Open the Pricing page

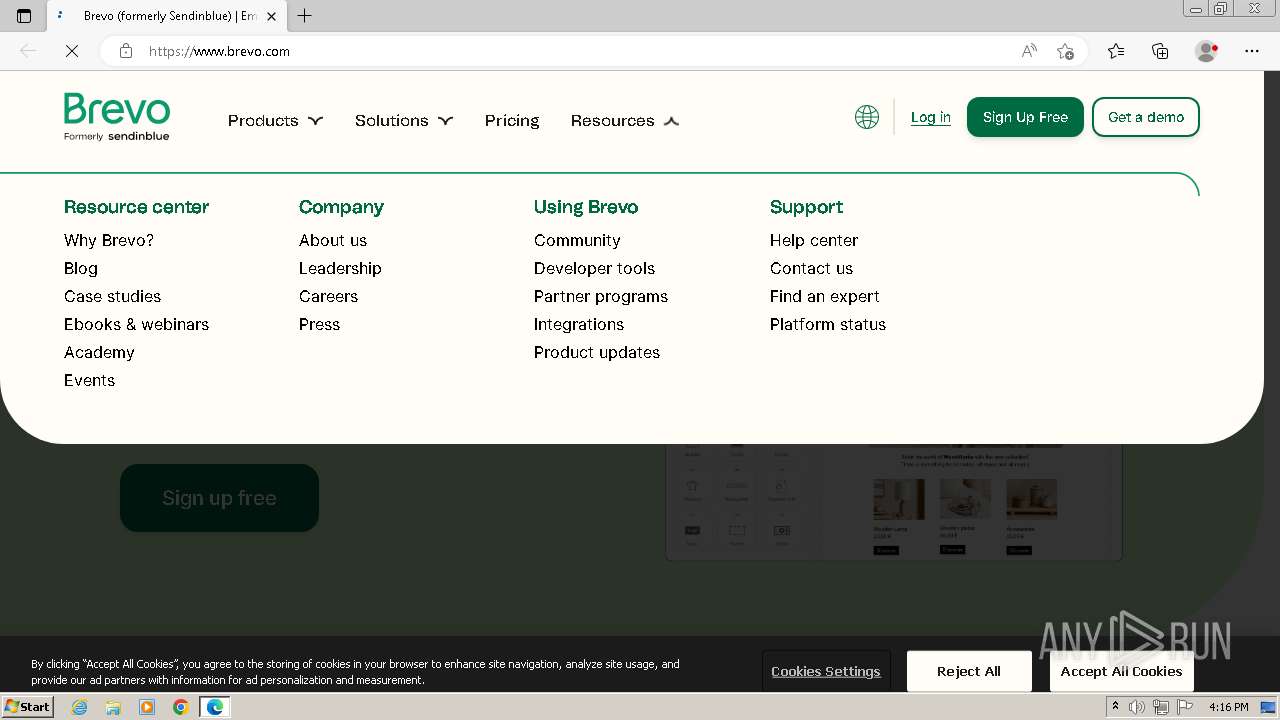(x=512, y=121)
